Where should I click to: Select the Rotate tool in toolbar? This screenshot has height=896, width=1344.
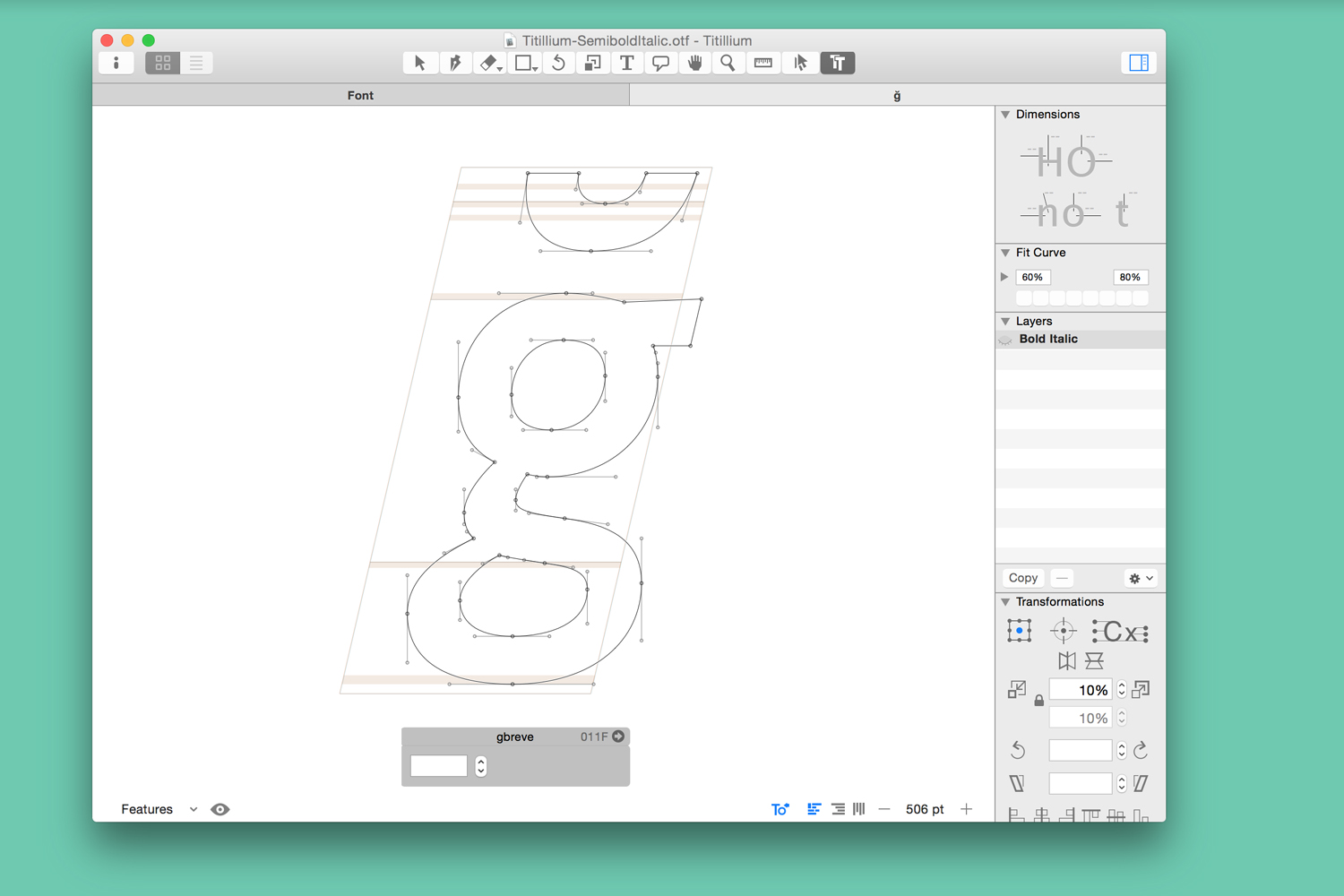558,63
